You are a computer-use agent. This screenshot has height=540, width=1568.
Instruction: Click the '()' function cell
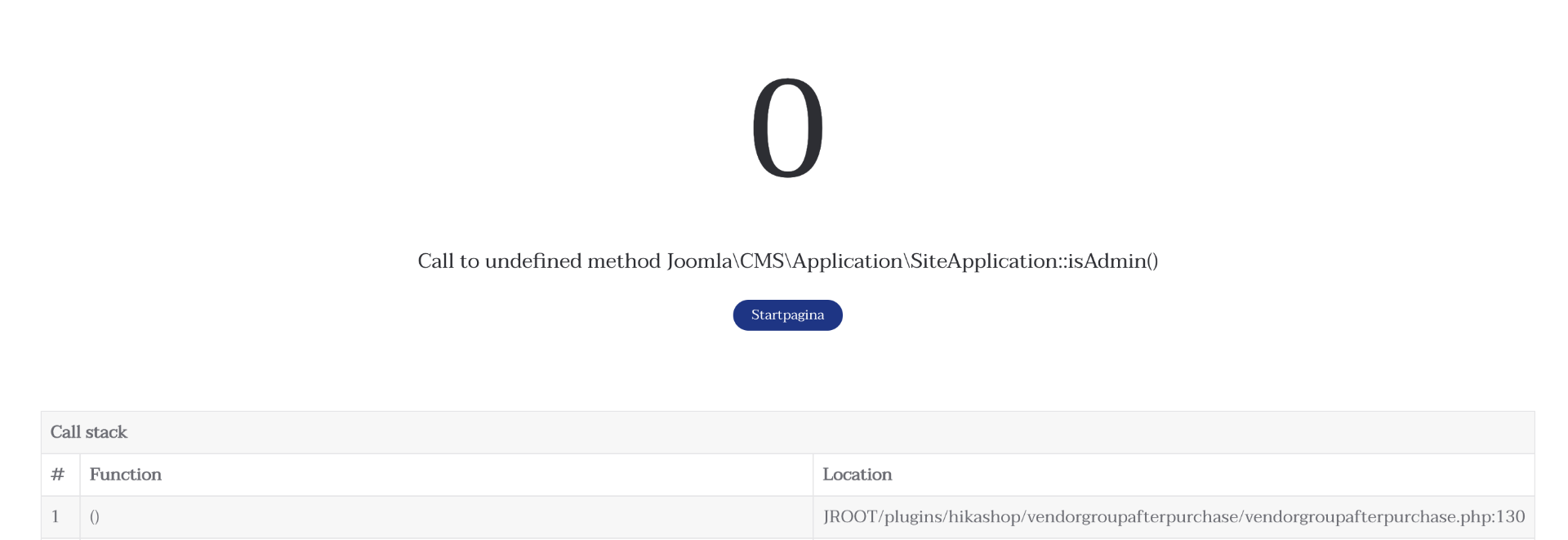point(95,516)
